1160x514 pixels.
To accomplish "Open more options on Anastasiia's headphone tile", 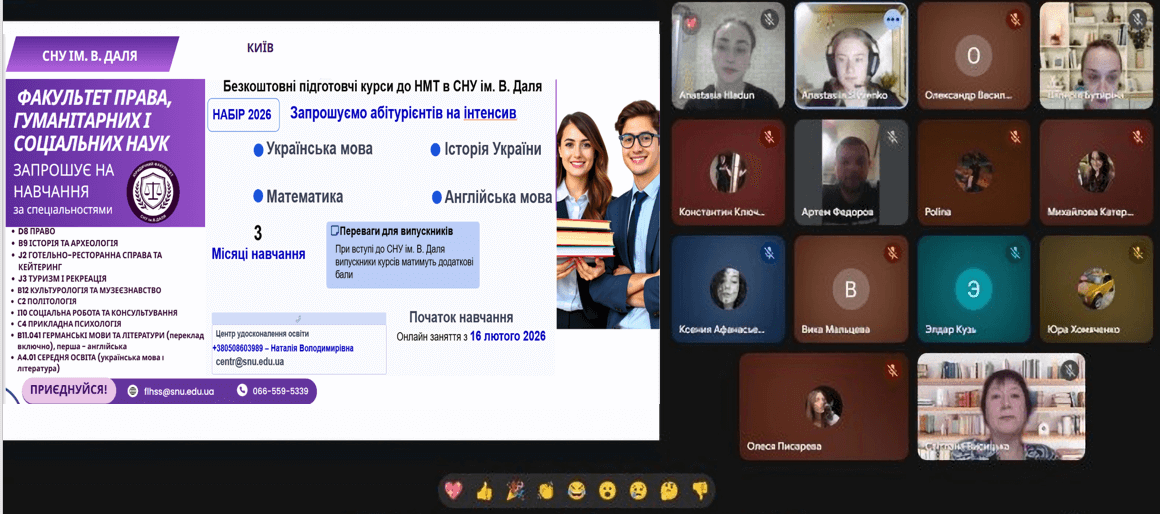I will tap(892, 19).
